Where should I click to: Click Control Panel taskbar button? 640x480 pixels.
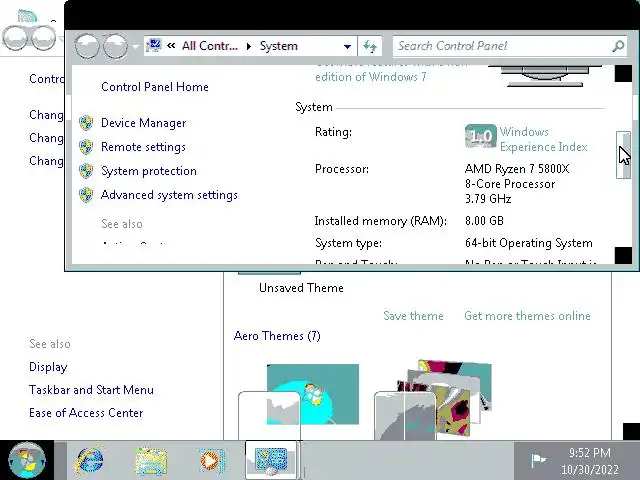pos(271,460)
